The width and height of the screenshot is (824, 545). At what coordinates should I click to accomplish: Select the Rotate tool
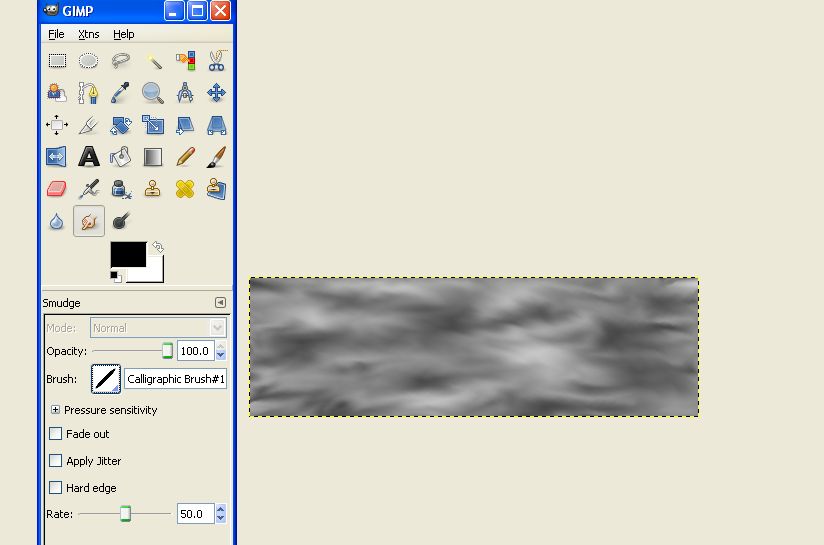[121, 125]
